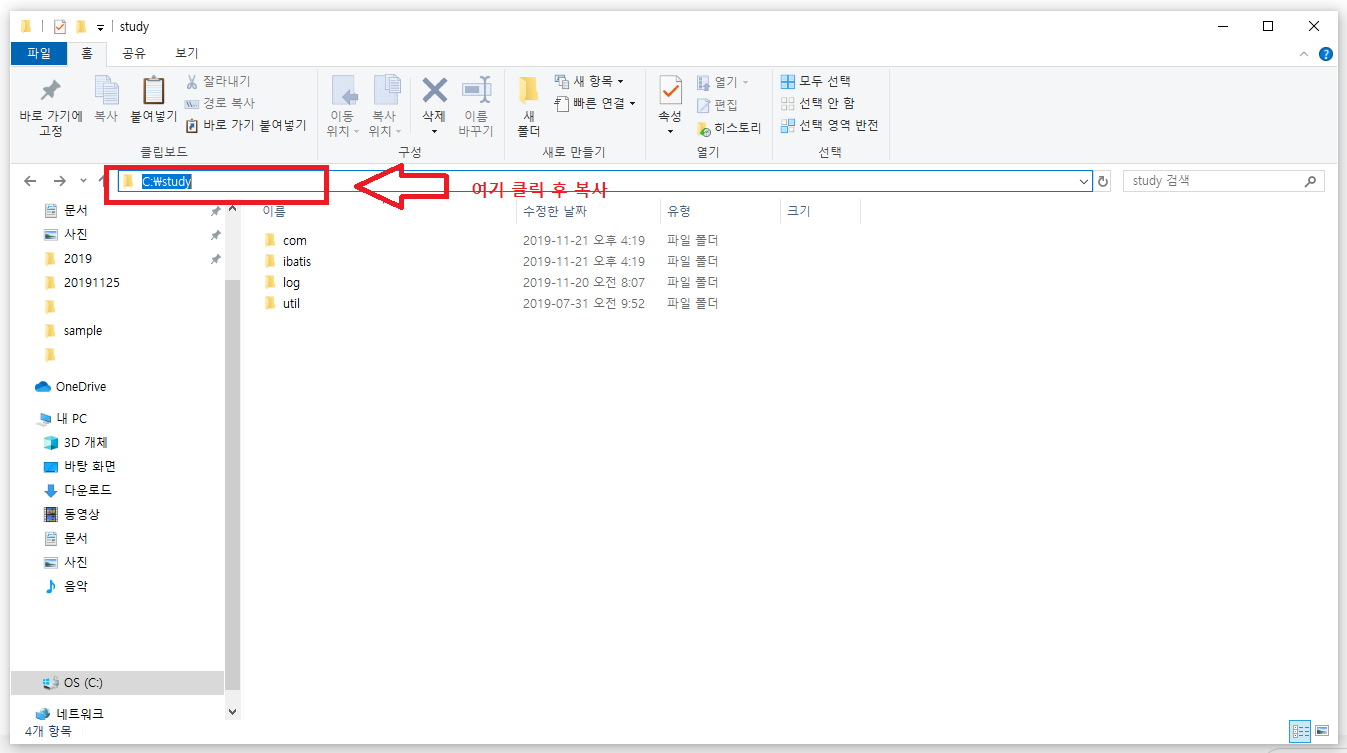Open Music (음악) in sidebar
1347x753 pixels.
click(x=75, y=586)
